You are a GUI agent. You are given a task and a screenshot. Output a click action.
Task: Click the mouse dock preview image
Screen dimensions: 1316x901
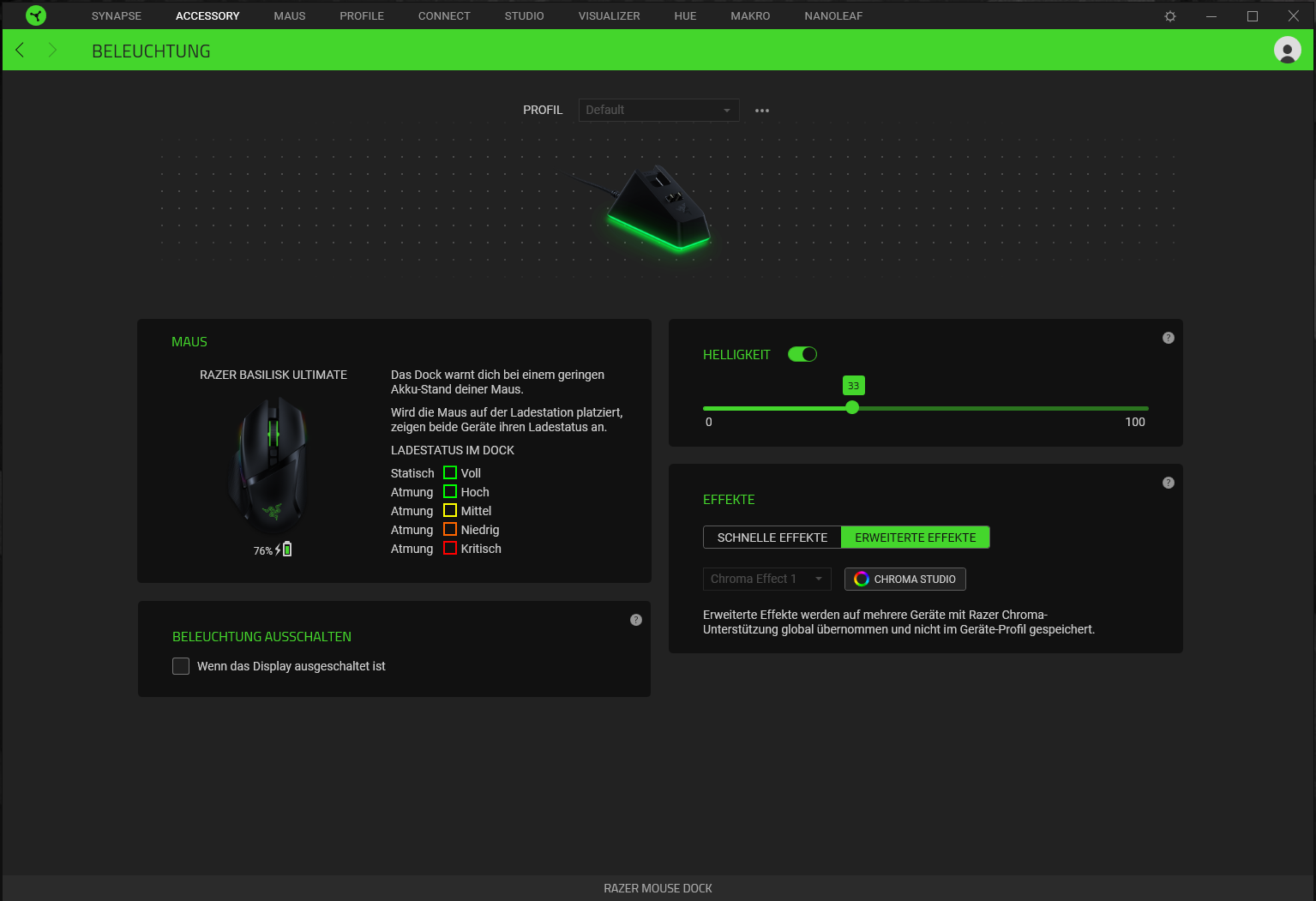coord(658,208)
